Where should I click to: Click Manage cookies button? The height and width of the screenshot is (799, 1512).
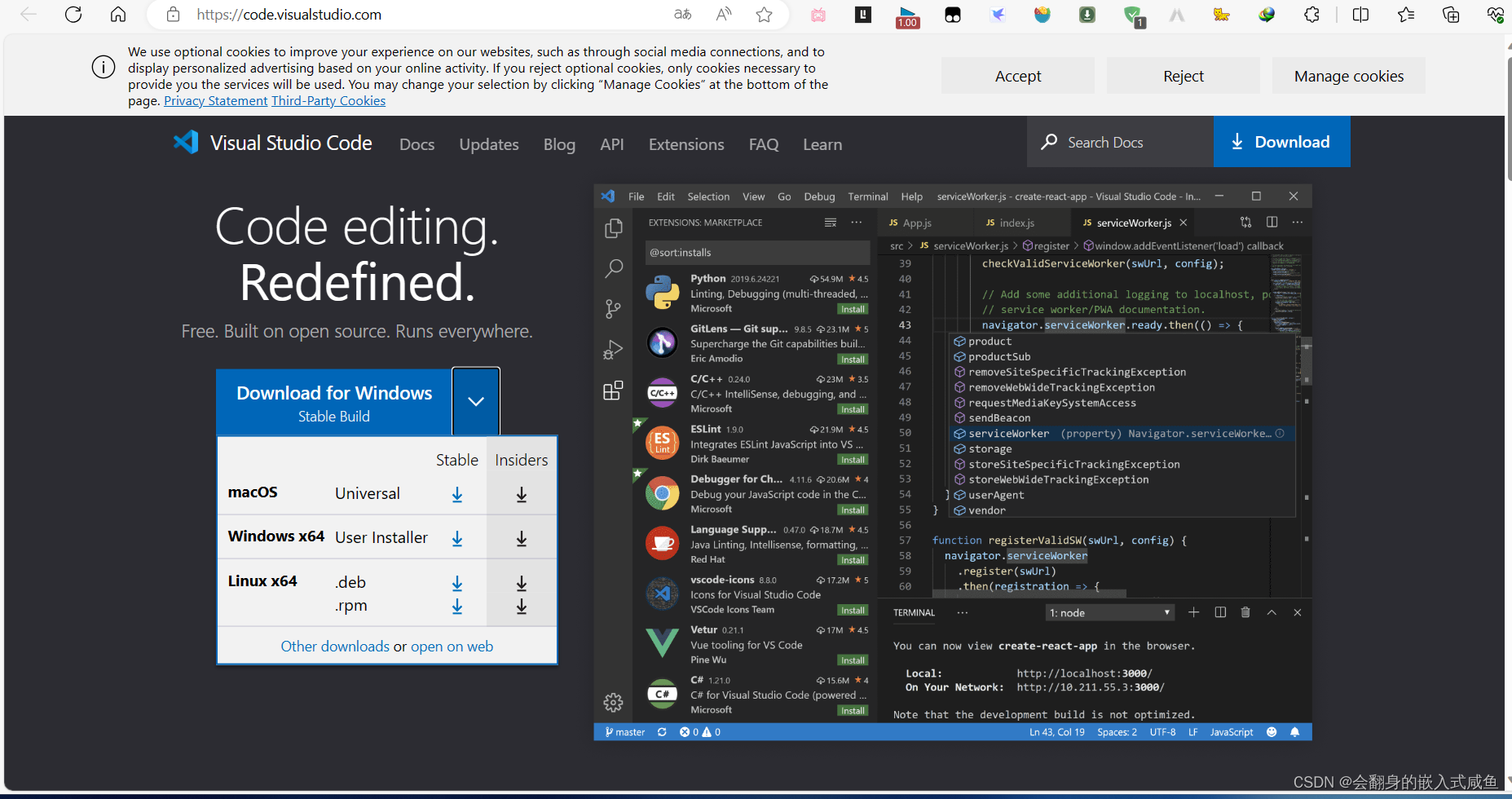(x=1349, y=76)
